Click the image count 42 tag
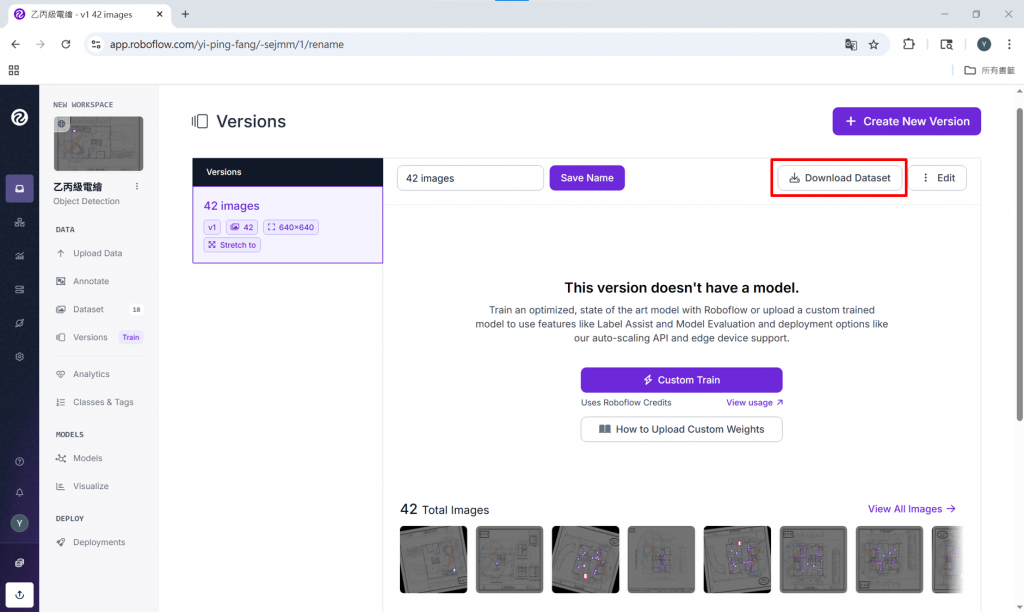 pyautogui.click(x=242, y=227)
